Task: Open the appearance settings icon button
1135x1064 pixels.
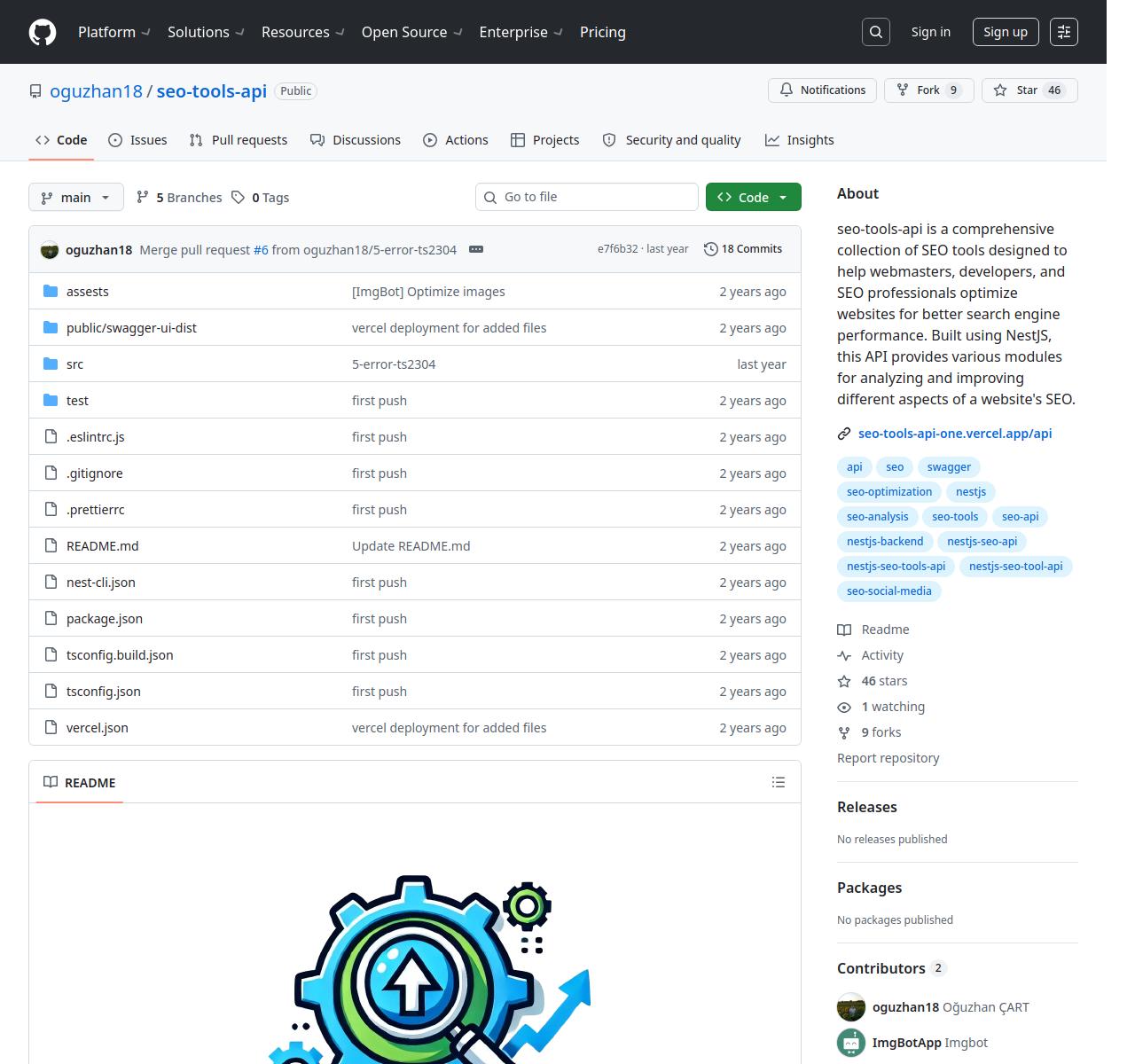Action: click(1064, 32)
